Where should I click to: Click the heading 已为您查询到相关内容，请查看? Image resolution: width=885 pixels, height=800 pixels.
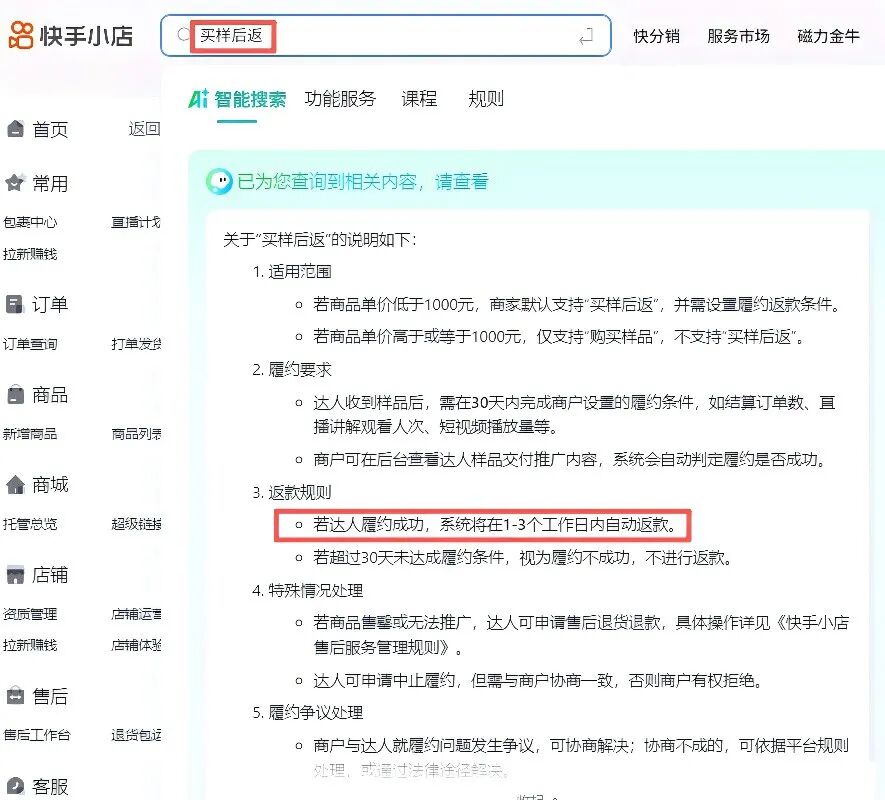362,182
